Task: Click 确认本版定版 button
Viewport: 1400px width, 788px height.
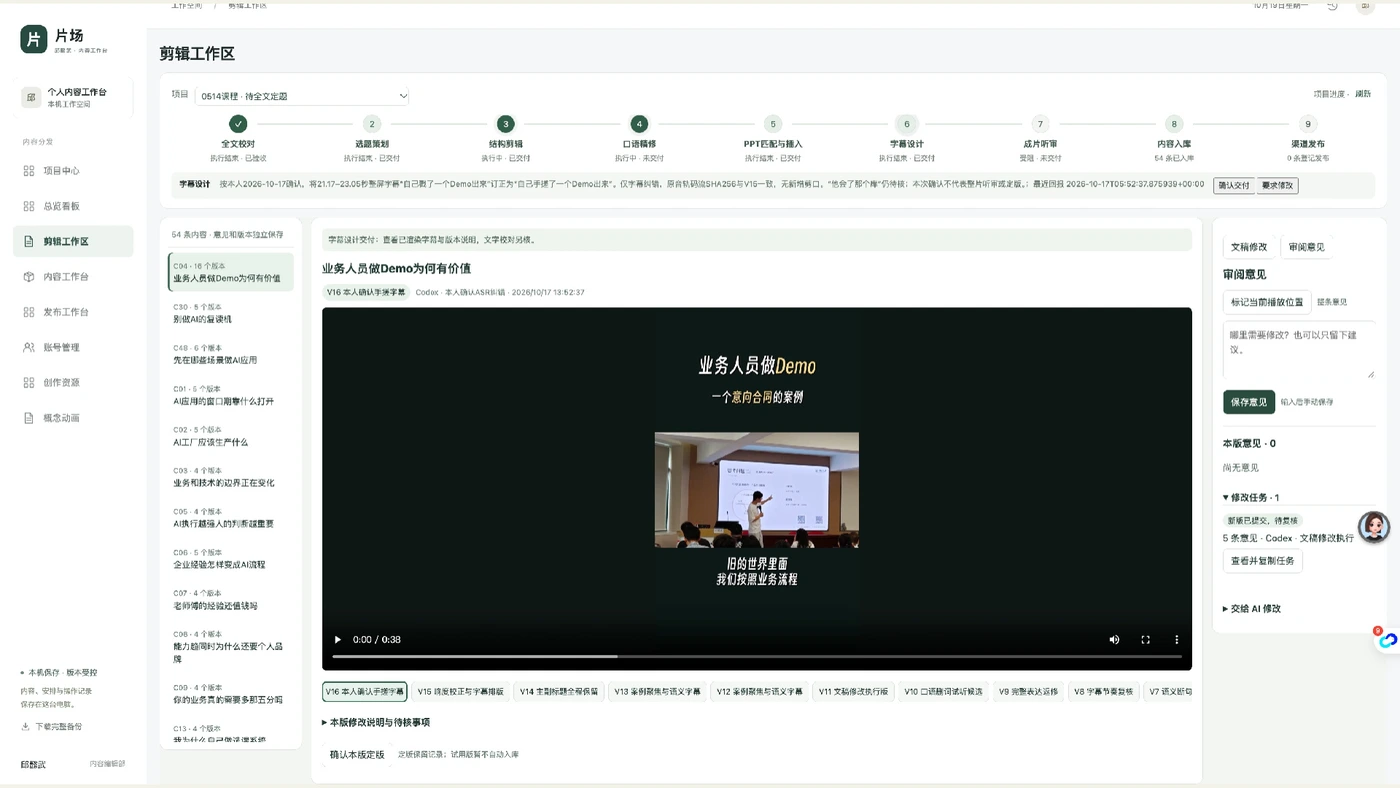Action: [x=357, y=755]
